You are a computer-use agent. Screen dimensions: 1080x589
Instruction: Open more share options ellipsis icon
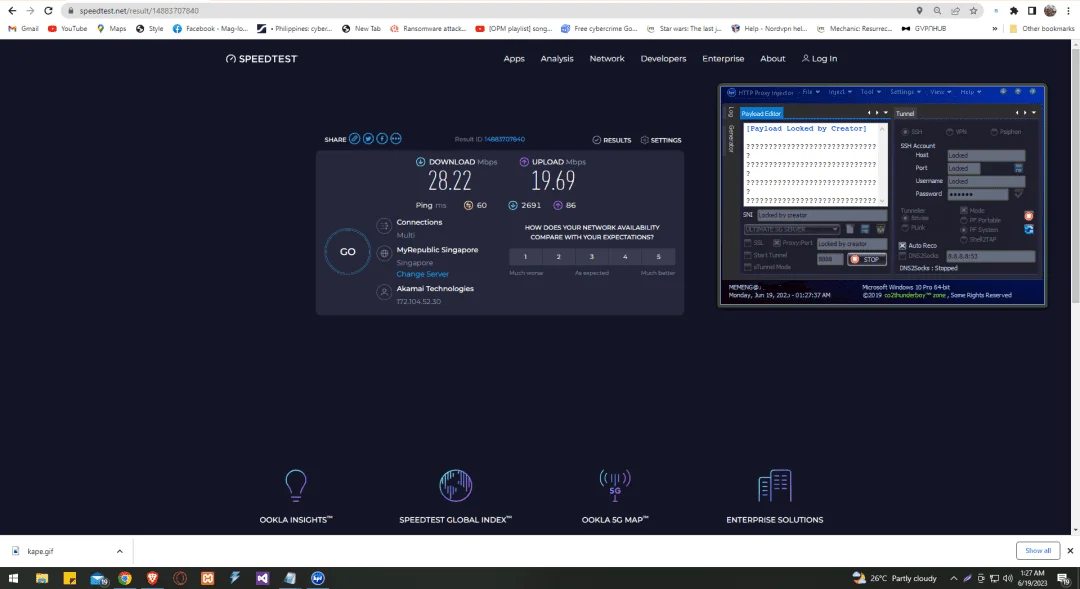395,138
